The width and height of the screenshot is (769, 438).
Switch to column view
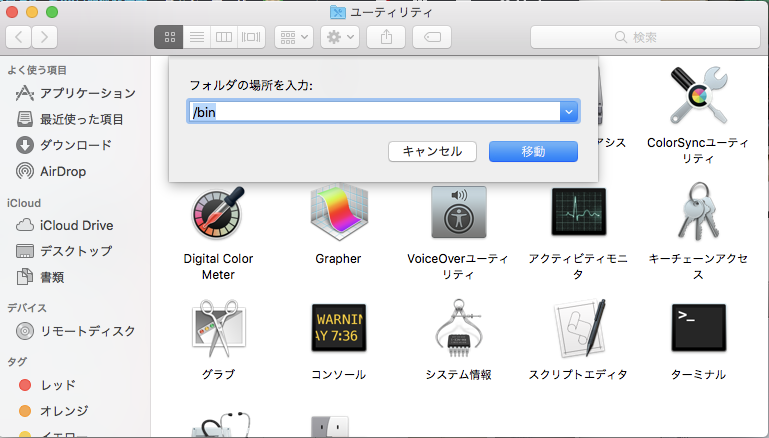[x=224, y=37]
